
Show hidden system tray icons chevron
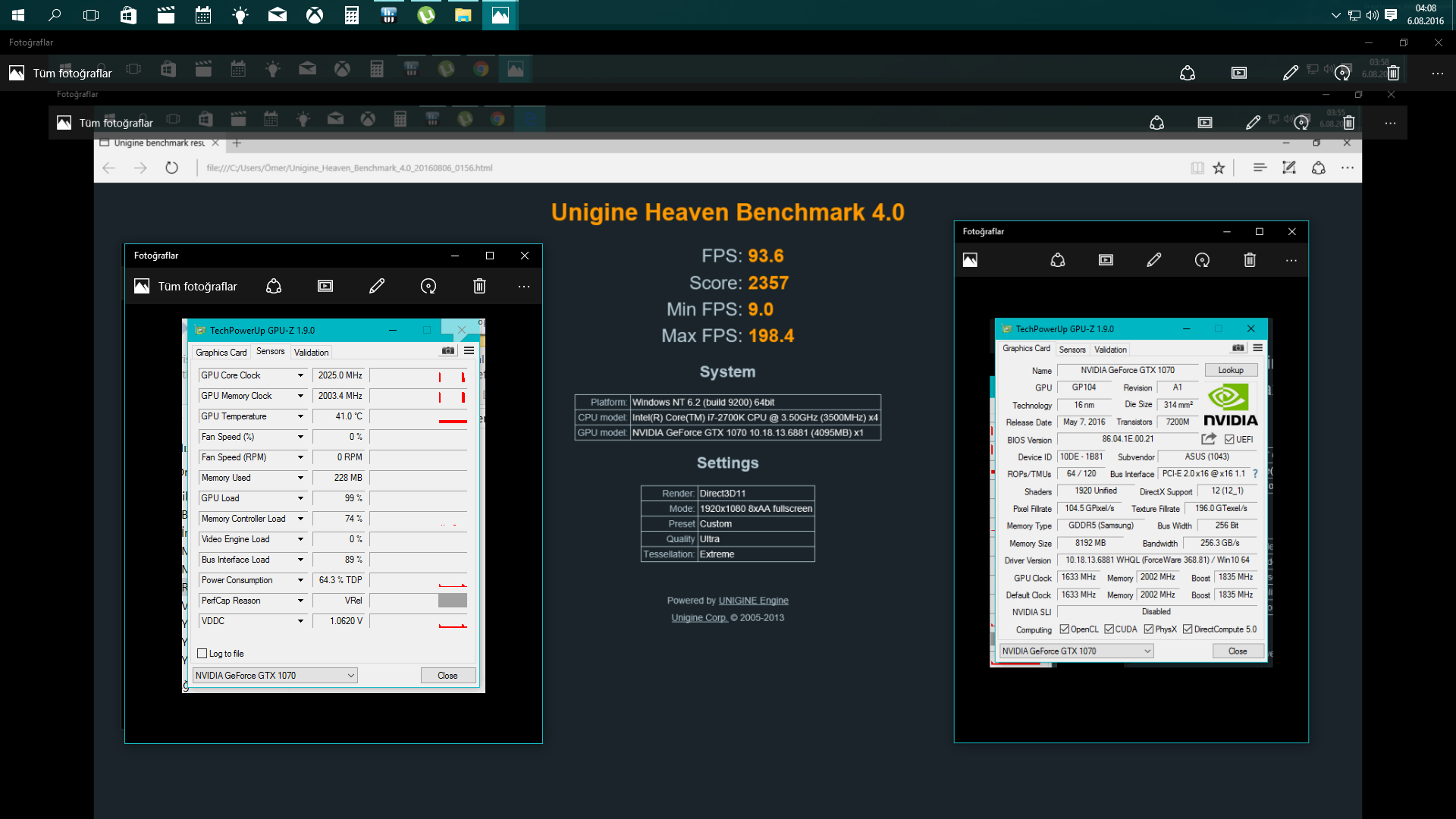[x=1335, y=15]
